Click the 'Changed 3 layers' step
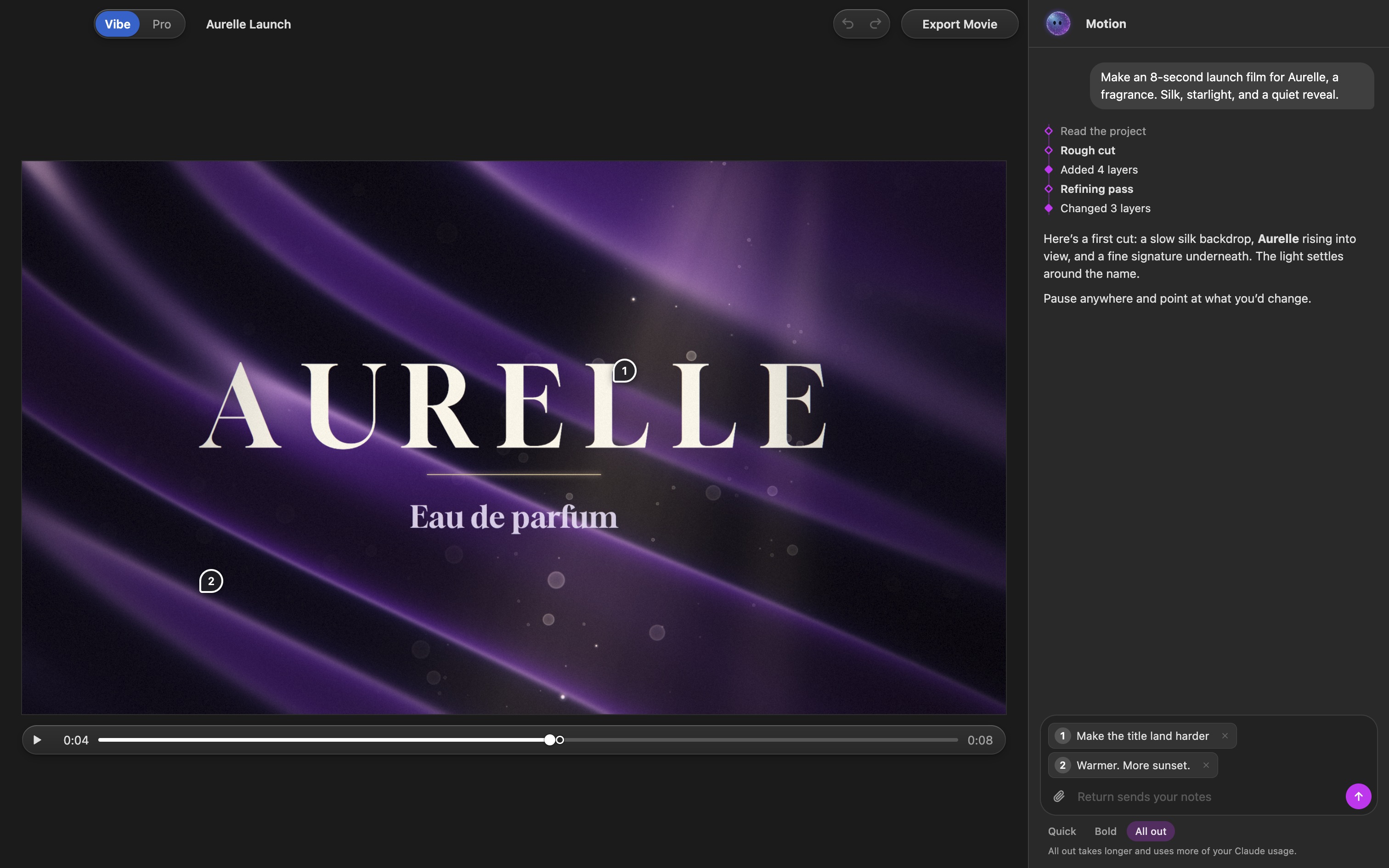The width and height of the screenshot is (1389, 868). click(x=1105, y=209)
